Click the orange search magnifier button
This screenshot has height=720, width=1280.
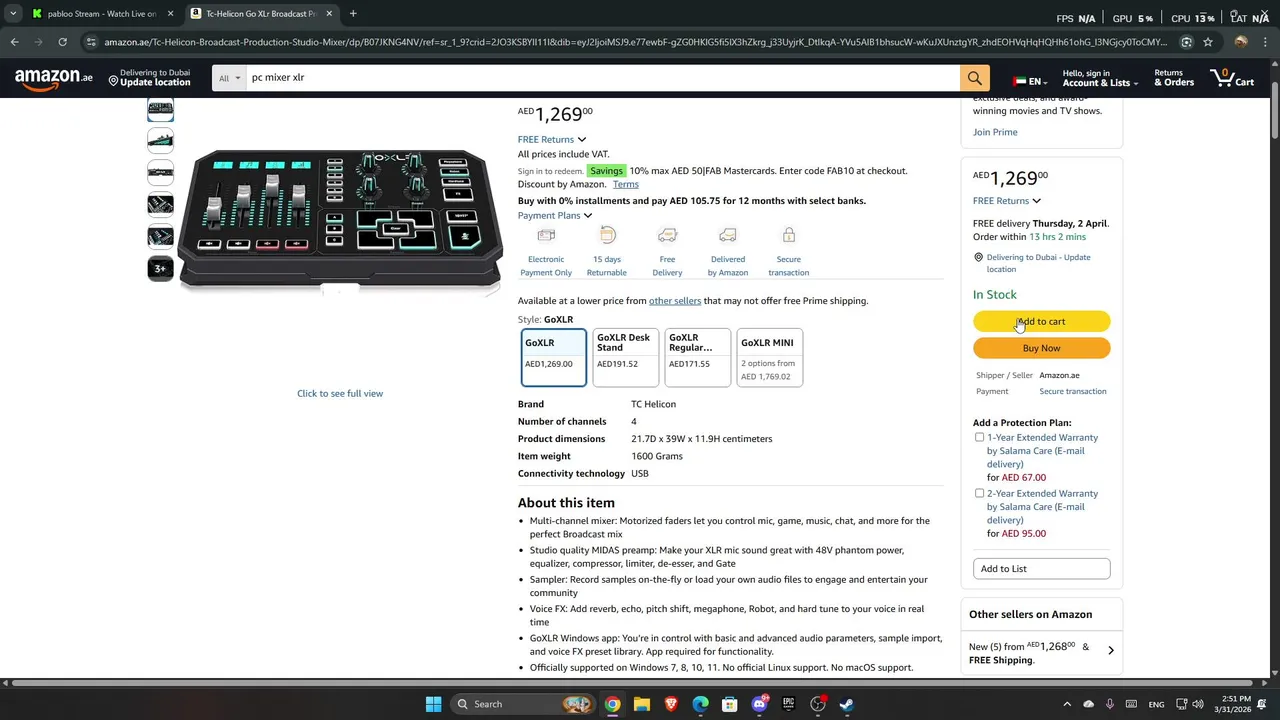(974, 78)
